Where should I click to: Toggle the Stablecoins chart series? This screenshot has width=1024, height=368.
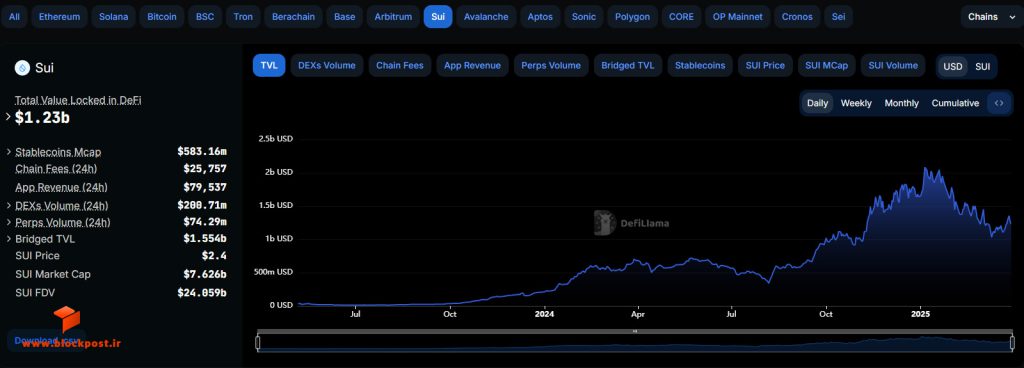[x=700, y=65]
